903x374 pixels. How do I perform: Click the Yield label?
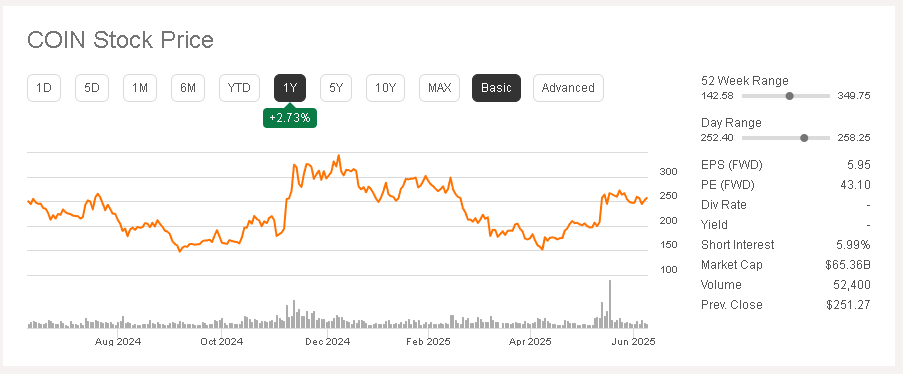coord(714,225)
